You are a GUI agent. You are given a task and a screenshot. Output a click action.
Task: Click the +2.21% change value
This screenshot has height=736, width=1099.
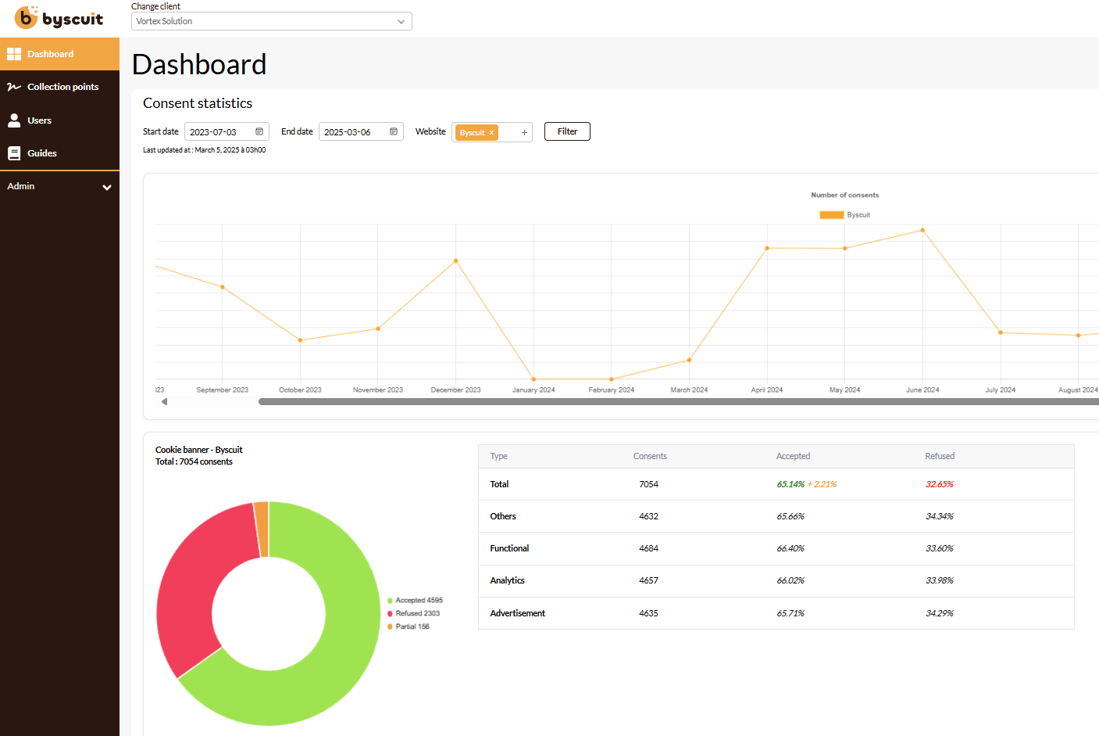click(822, 484)
